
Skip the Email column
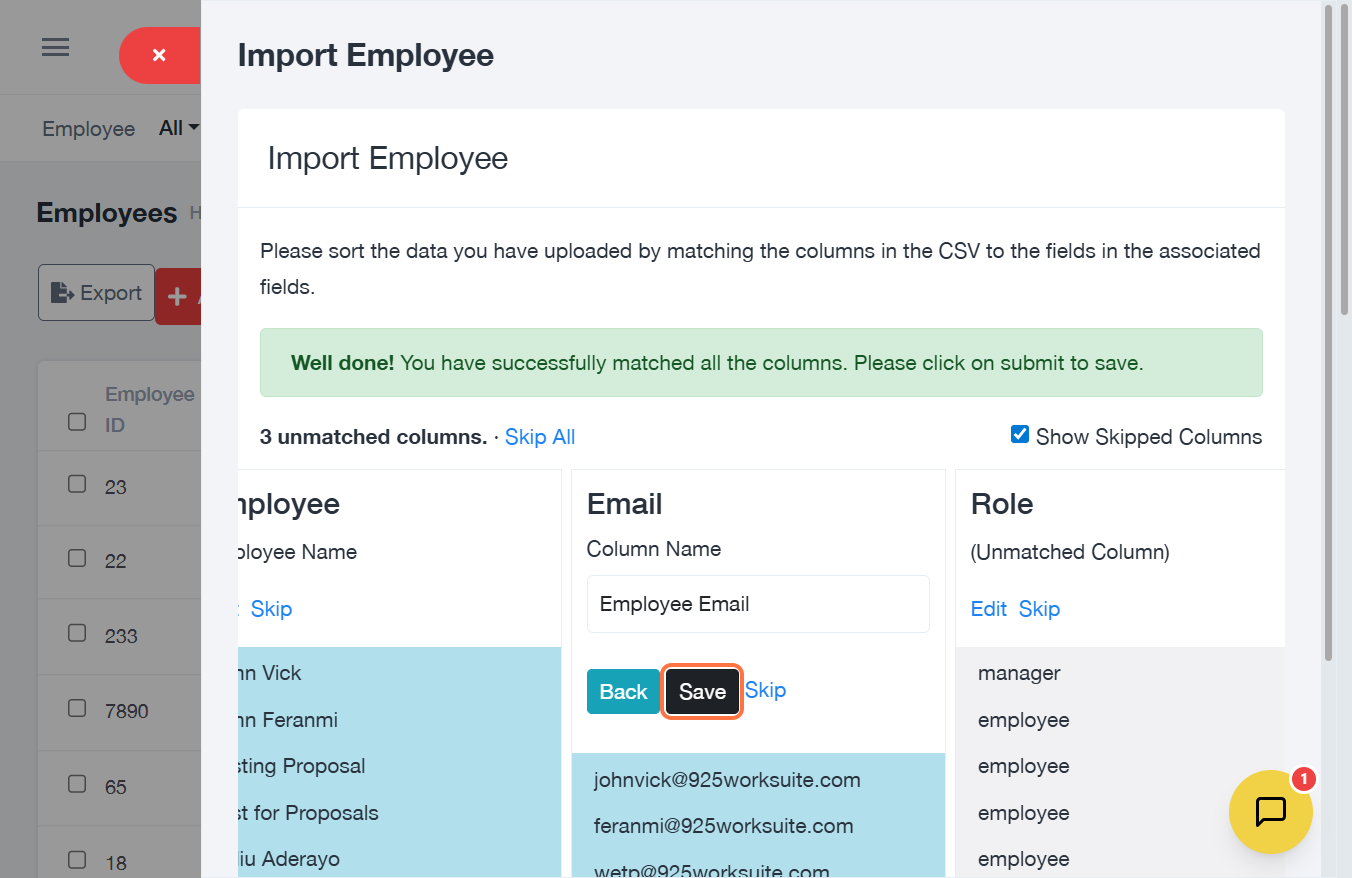765,690
